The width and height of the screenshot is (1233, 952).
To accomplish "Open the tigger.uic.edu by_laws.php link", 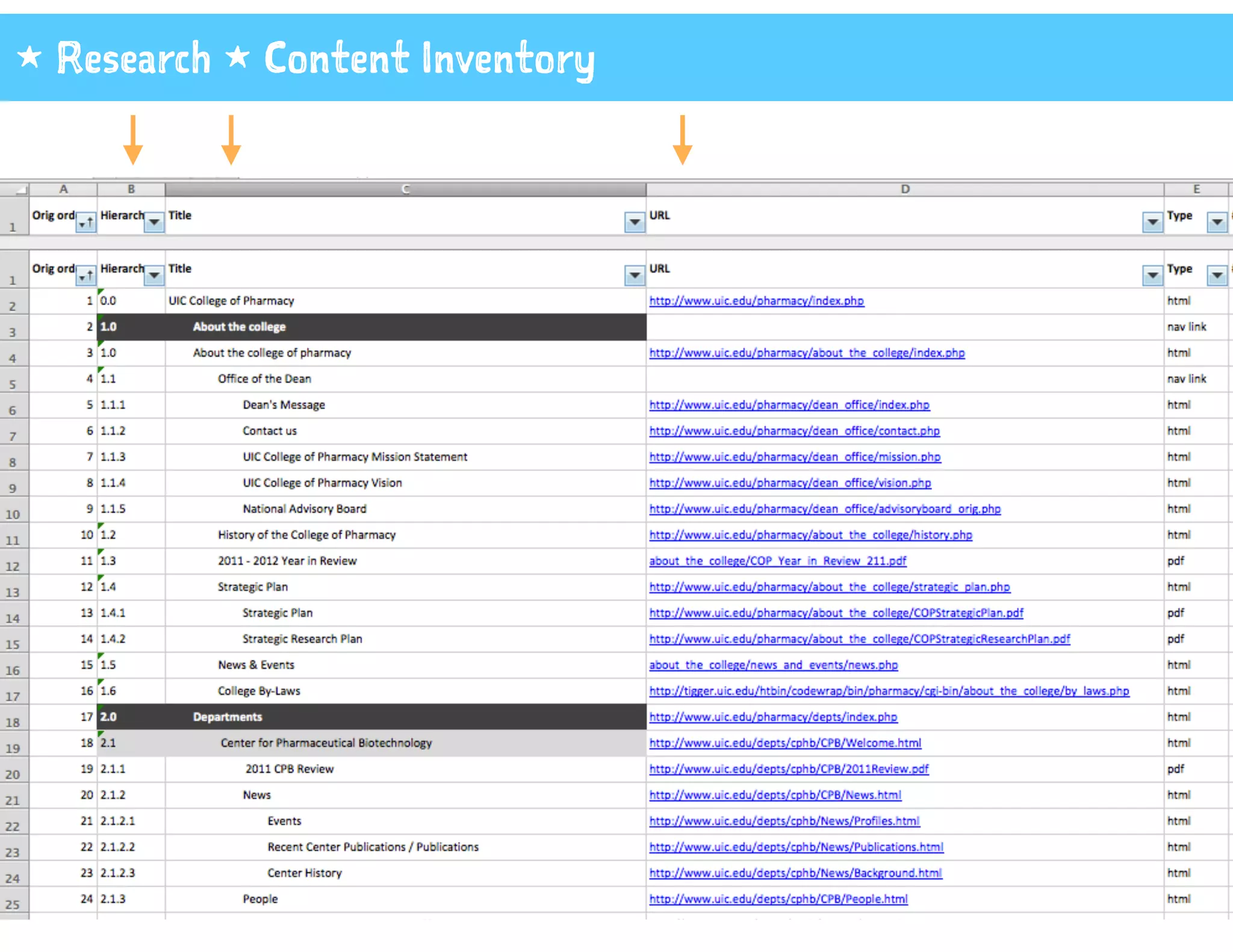I will 889,691.
